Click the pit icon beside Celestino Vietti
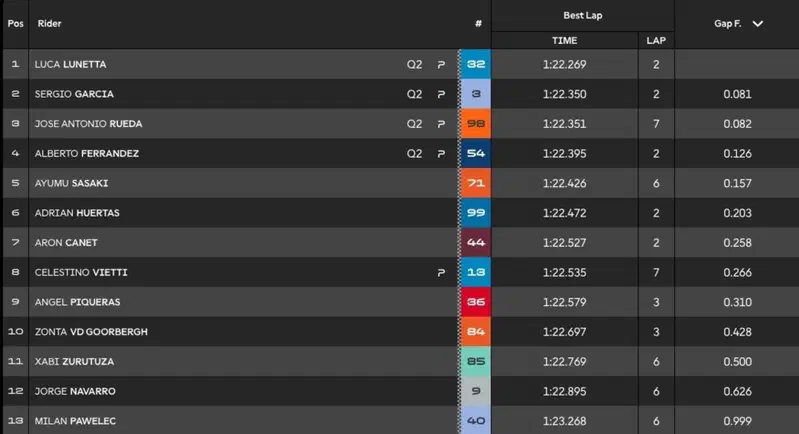The width and height of the screenshot is (799, 434). [x=441, y=273]
